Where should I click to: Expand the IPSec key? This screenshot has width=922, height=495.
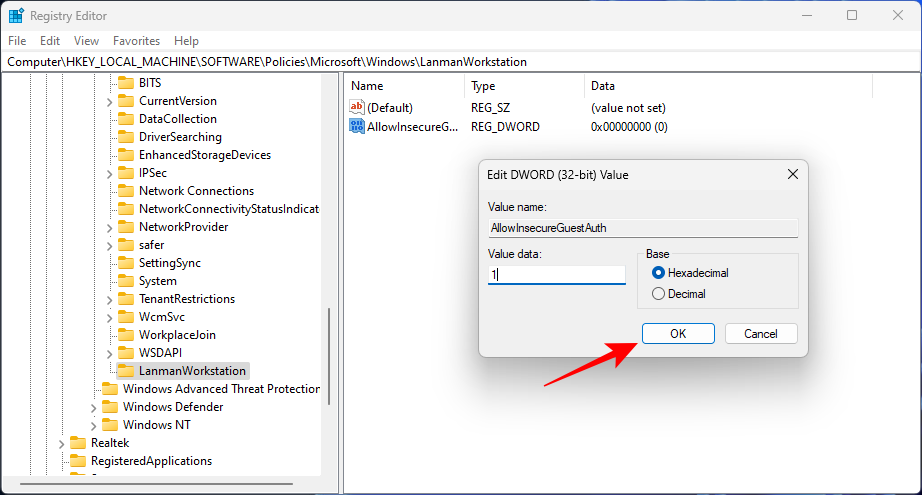(109, 174)
